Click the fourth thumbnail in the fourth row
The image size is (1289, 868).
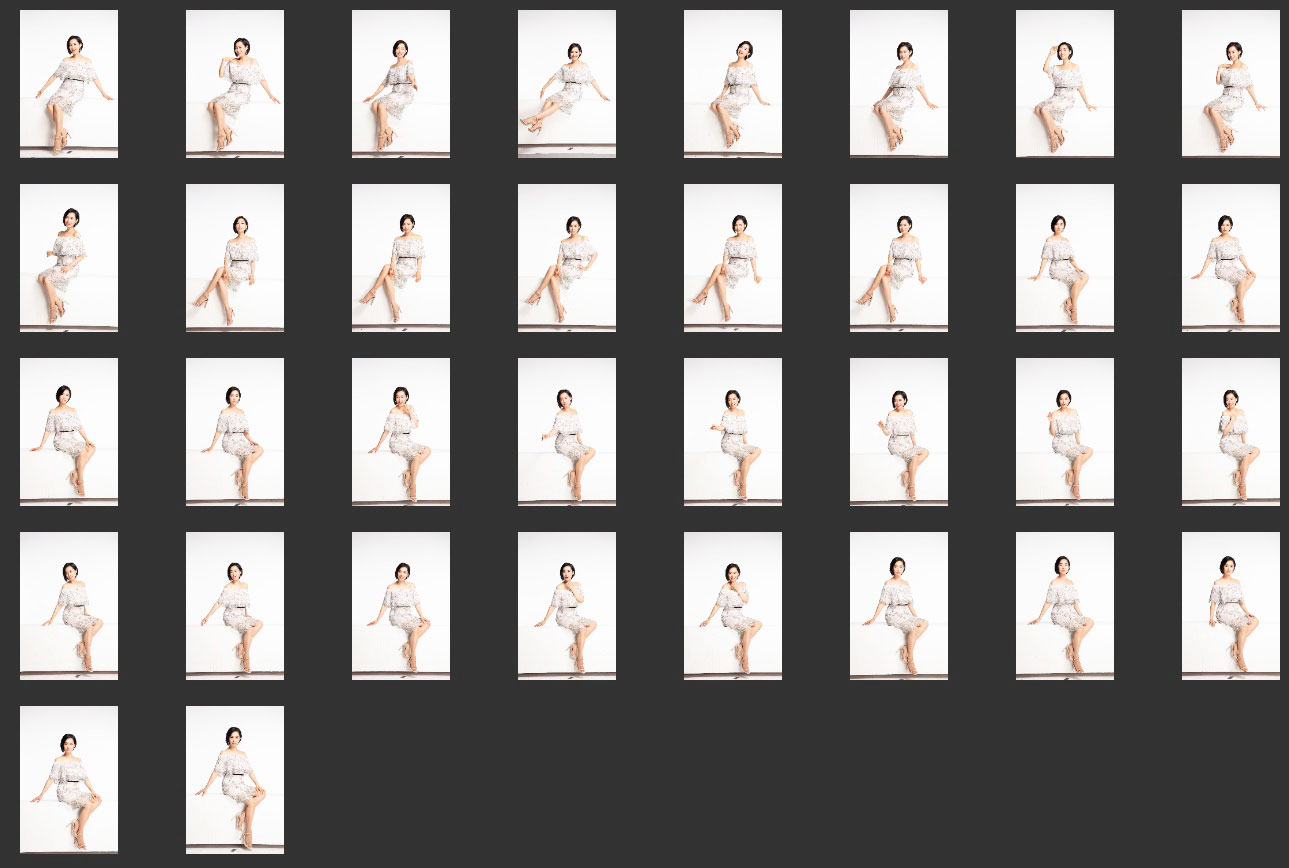[567, 605]
